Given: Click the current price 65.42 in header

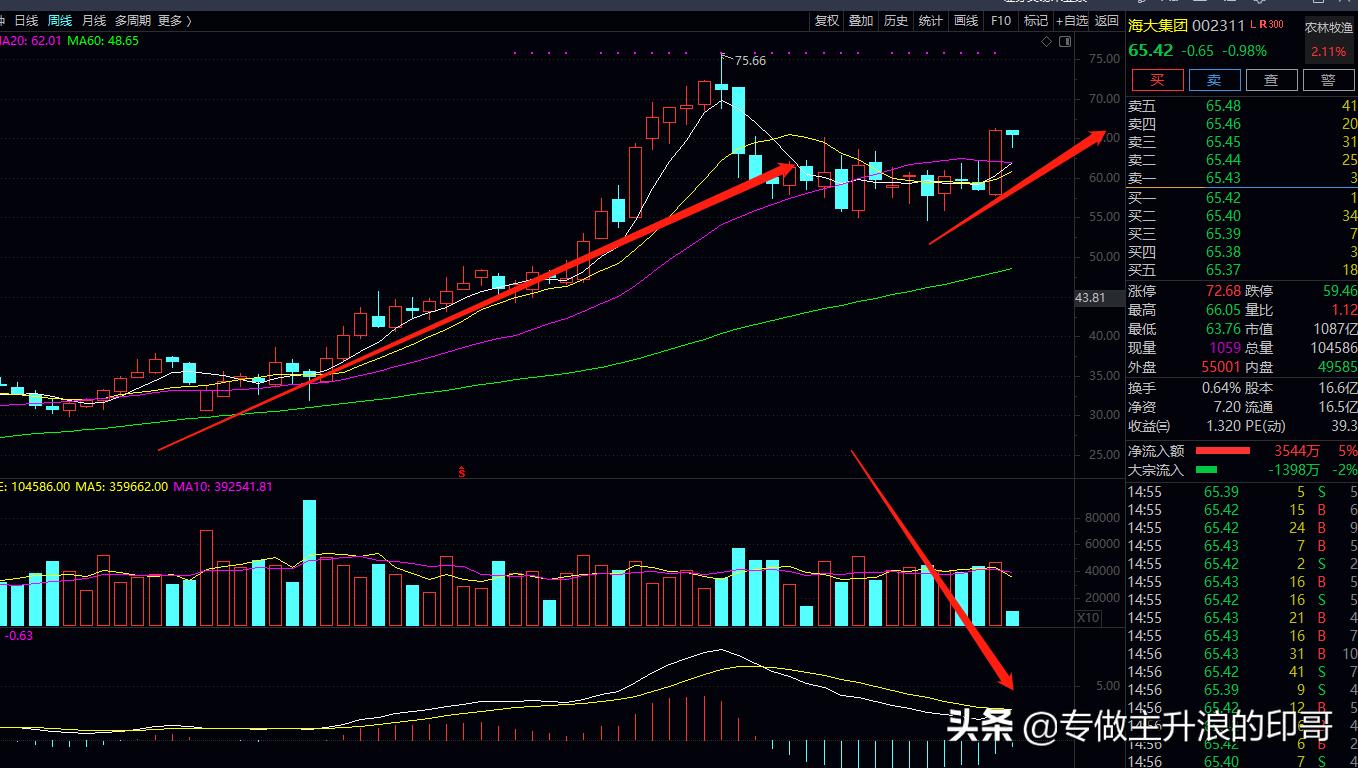Looking at the screenshot, I should 1151,50.
